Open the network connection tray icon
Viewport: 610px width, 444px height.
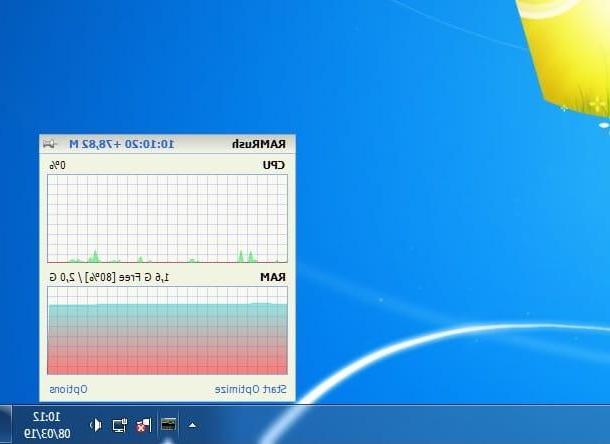tap(120, 425)
